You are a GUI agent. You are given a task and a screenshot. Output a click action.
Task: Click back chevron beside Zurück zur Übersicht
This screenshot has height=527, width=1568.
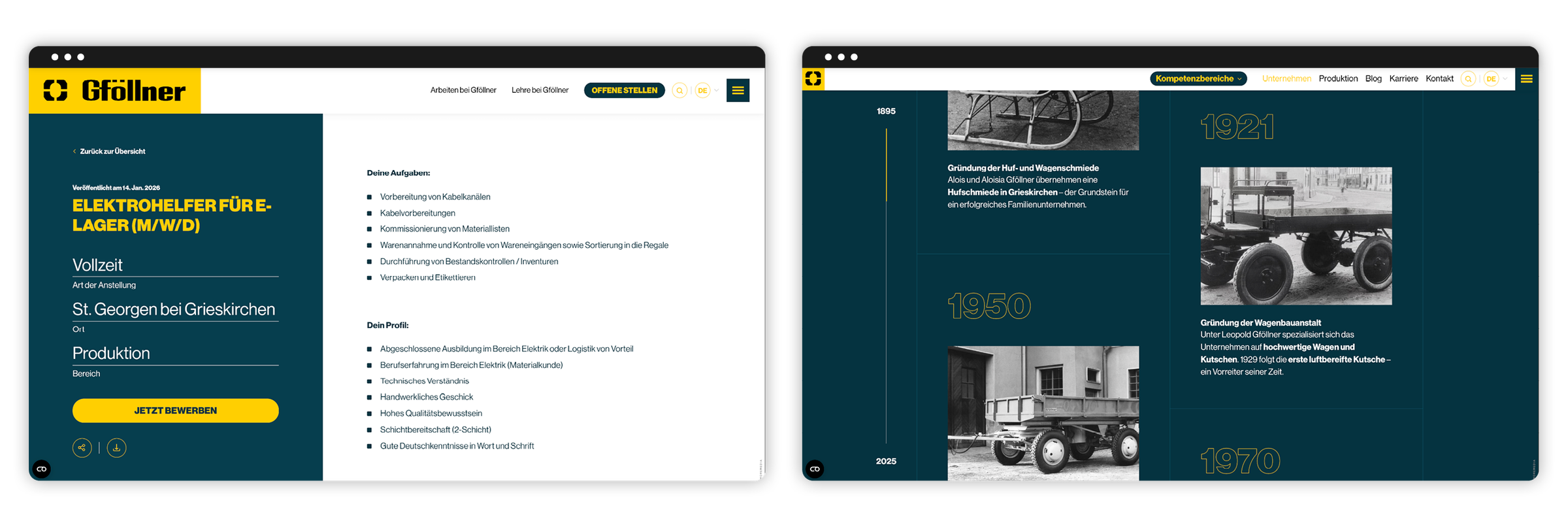74,152
